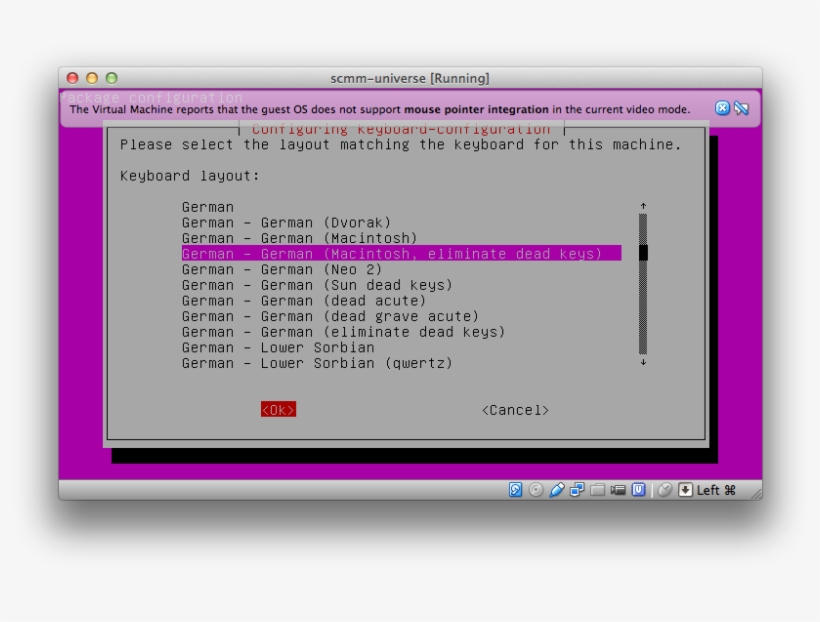This screenshot has width=820, height=622.
Task: Click the hard disk activity icon
Action: (x=516, y=490)
